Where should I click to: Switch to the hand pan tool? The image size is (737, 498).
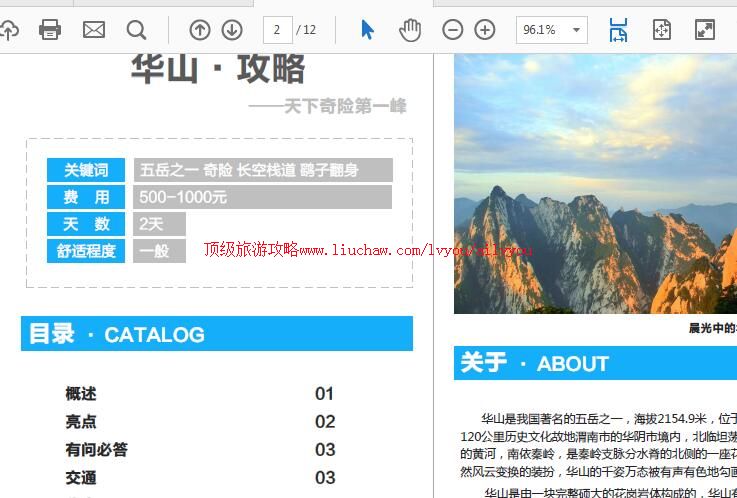(410, 30)
